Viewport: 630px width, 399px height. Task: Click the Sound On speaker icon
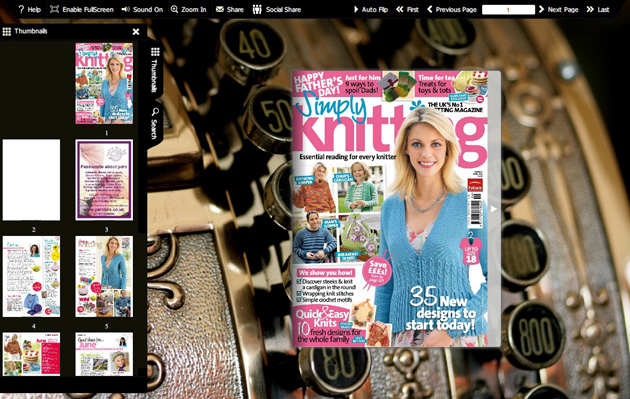tap(125, 9)
